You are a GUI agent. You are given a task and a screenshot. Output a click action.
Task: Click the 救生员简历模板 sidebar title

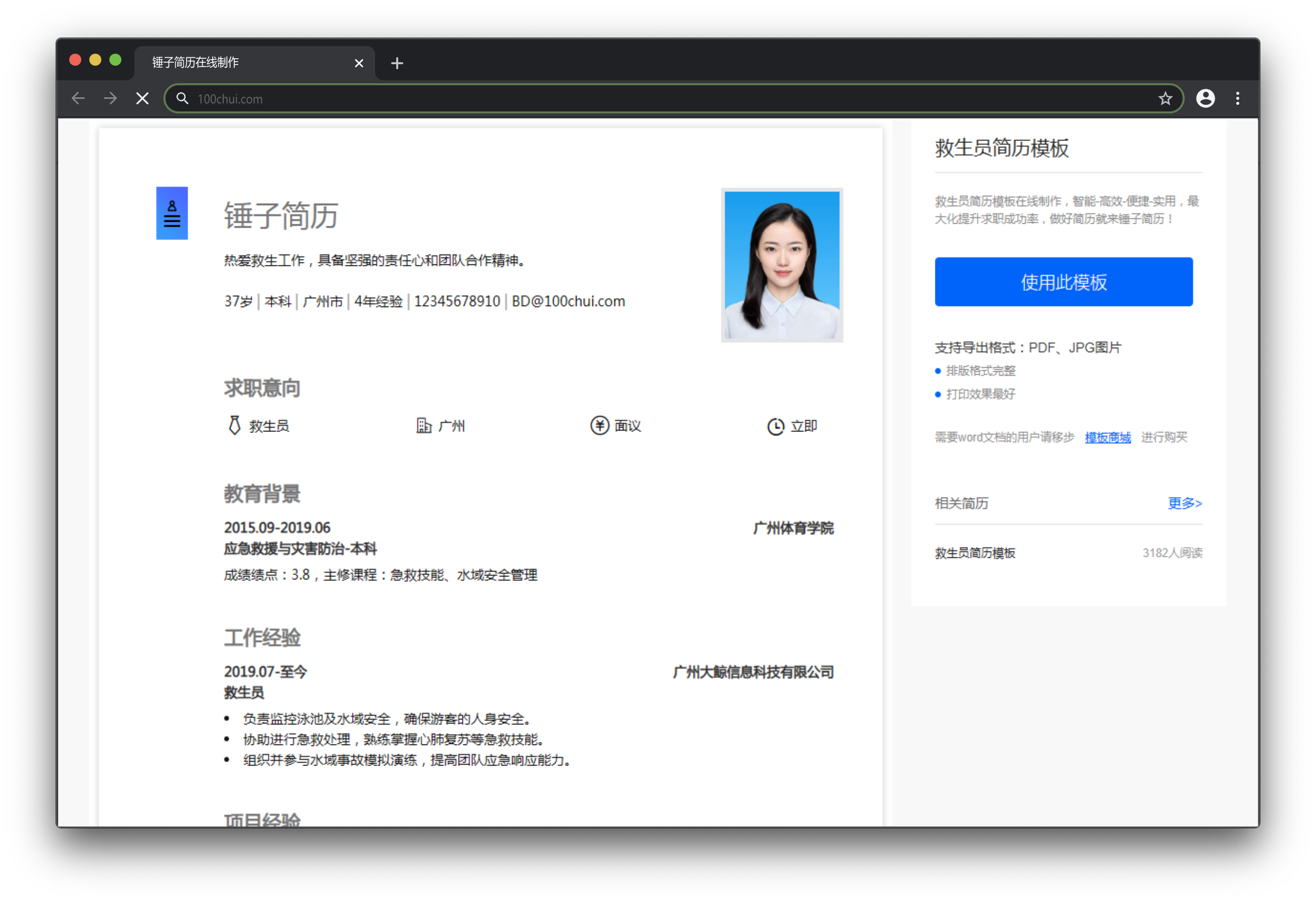(1001, 148)
